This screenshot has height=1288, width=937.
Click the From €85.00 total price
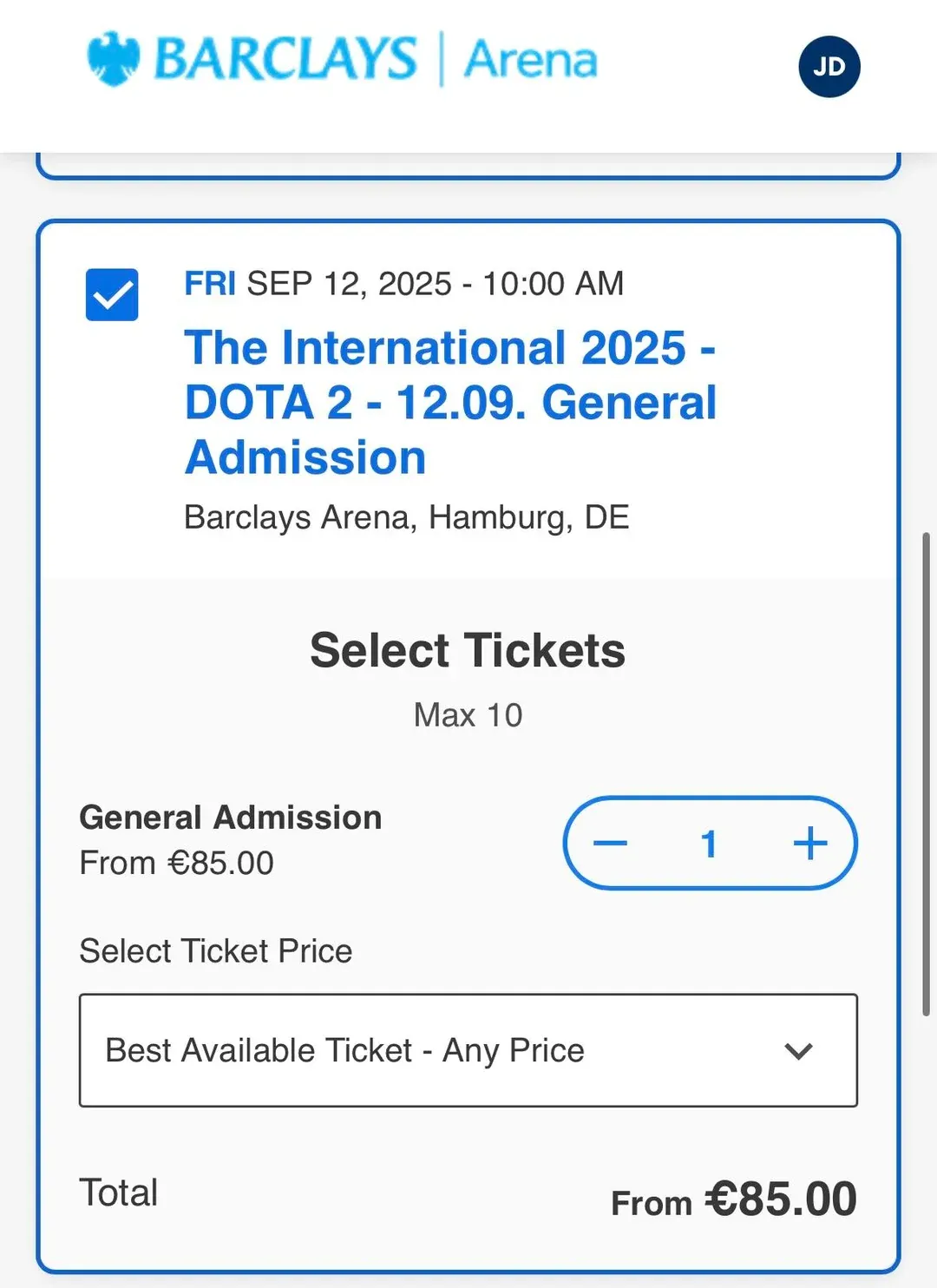[x=734, y=1199]
